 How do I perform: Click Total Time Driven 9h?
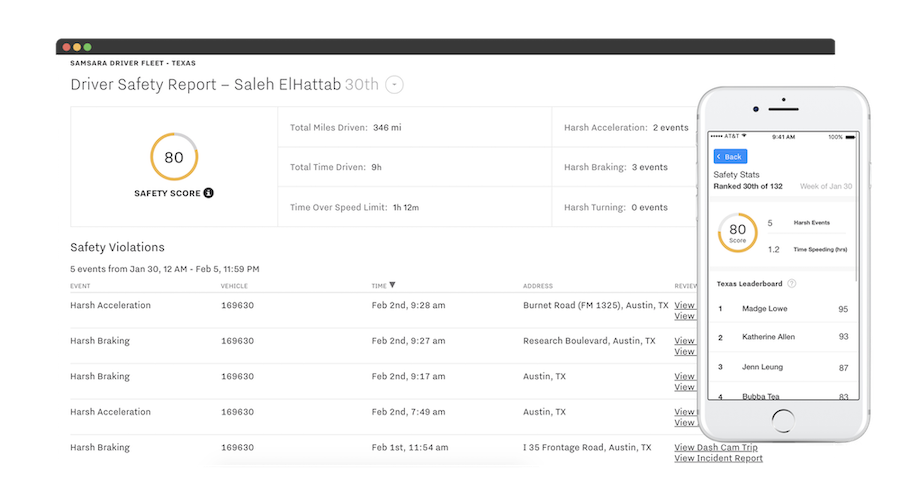pyautogui.click(x=336, y=167)
